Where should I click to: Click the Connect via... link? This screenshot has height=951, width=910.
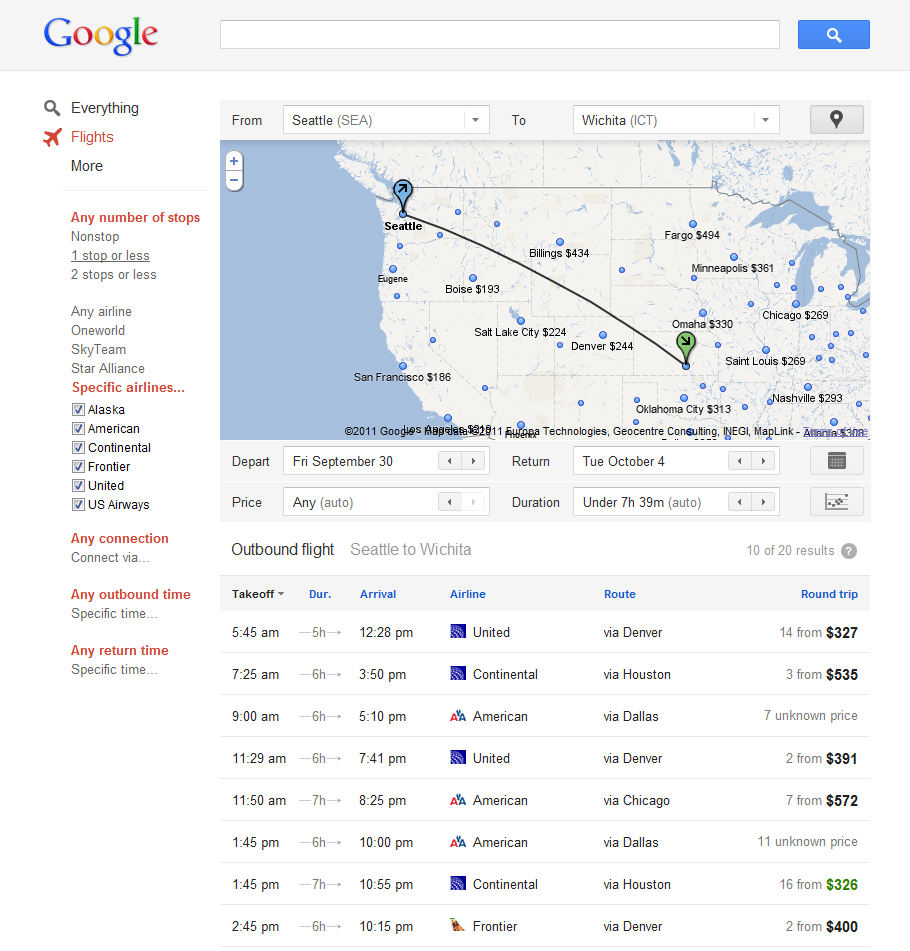(110, 558)
